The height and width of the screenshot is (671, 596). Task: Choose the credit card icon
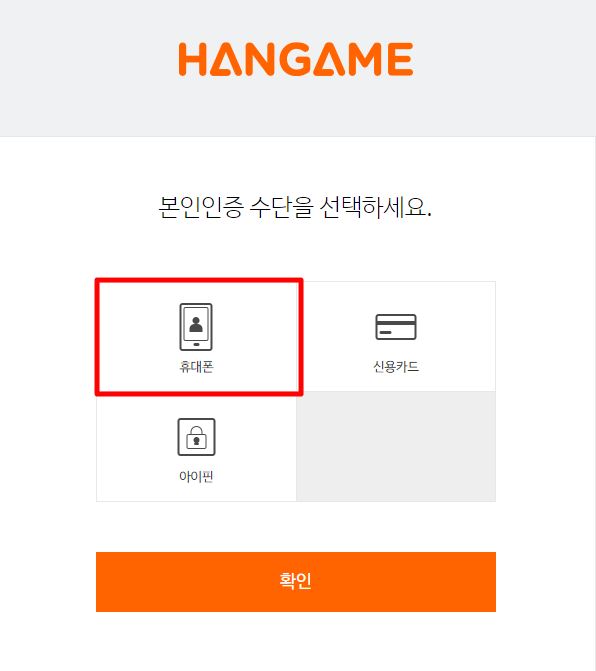396,327
